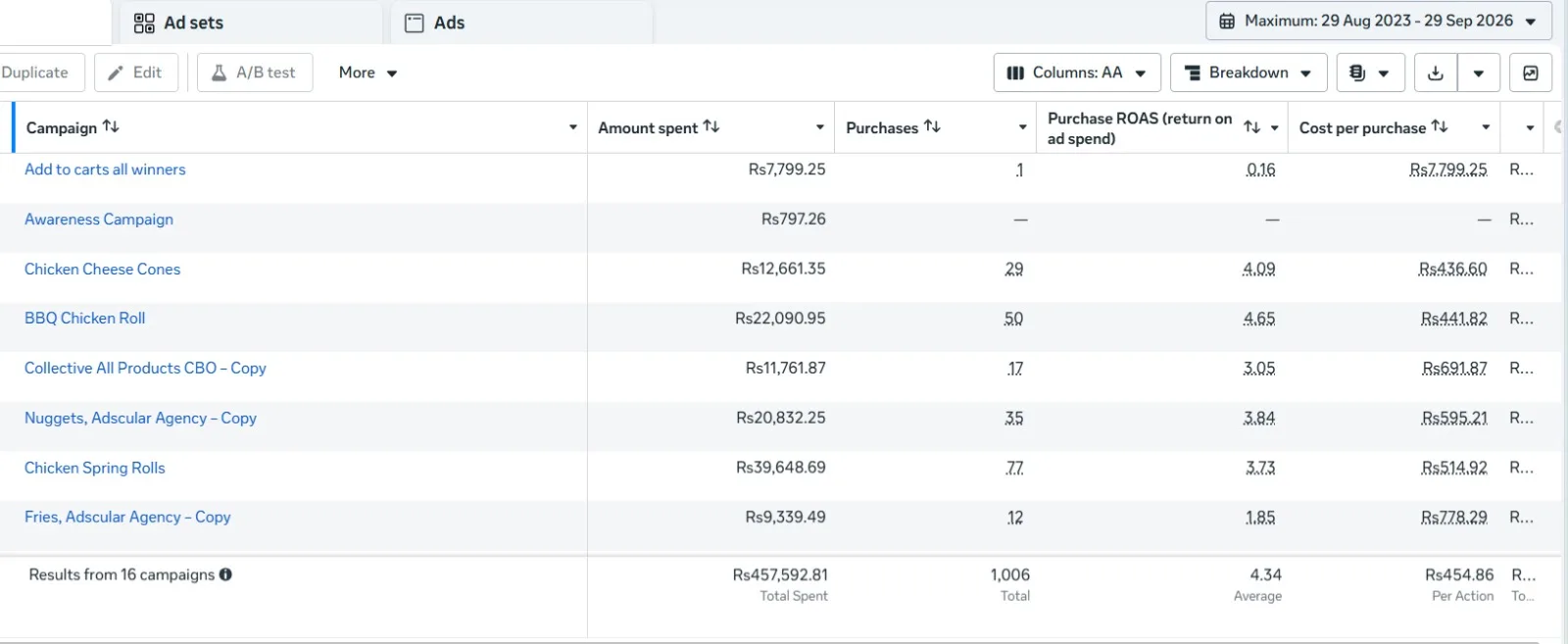Switch to the Ad sets tab

251,23
